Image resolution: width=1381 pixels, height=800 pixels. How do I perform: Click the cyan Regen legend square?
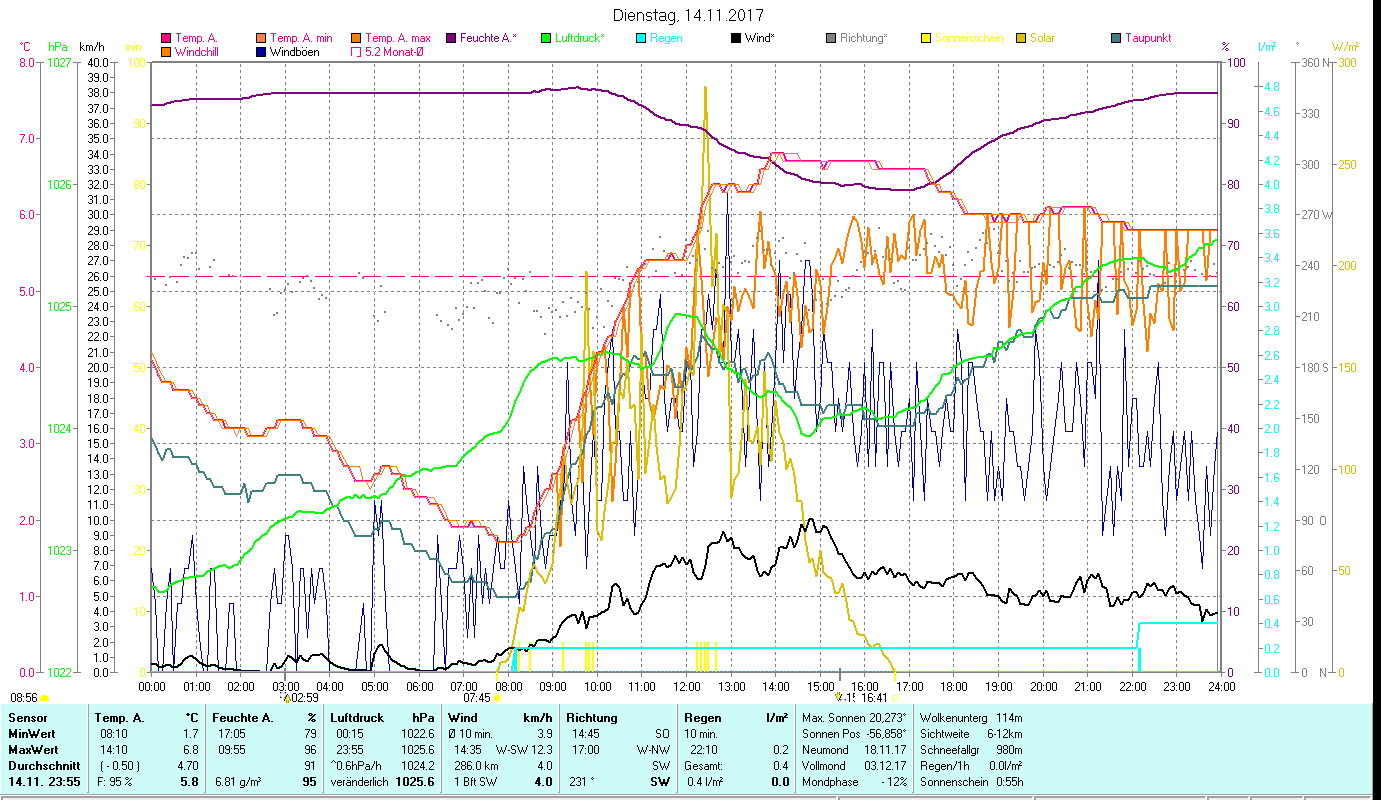(641, 39)
